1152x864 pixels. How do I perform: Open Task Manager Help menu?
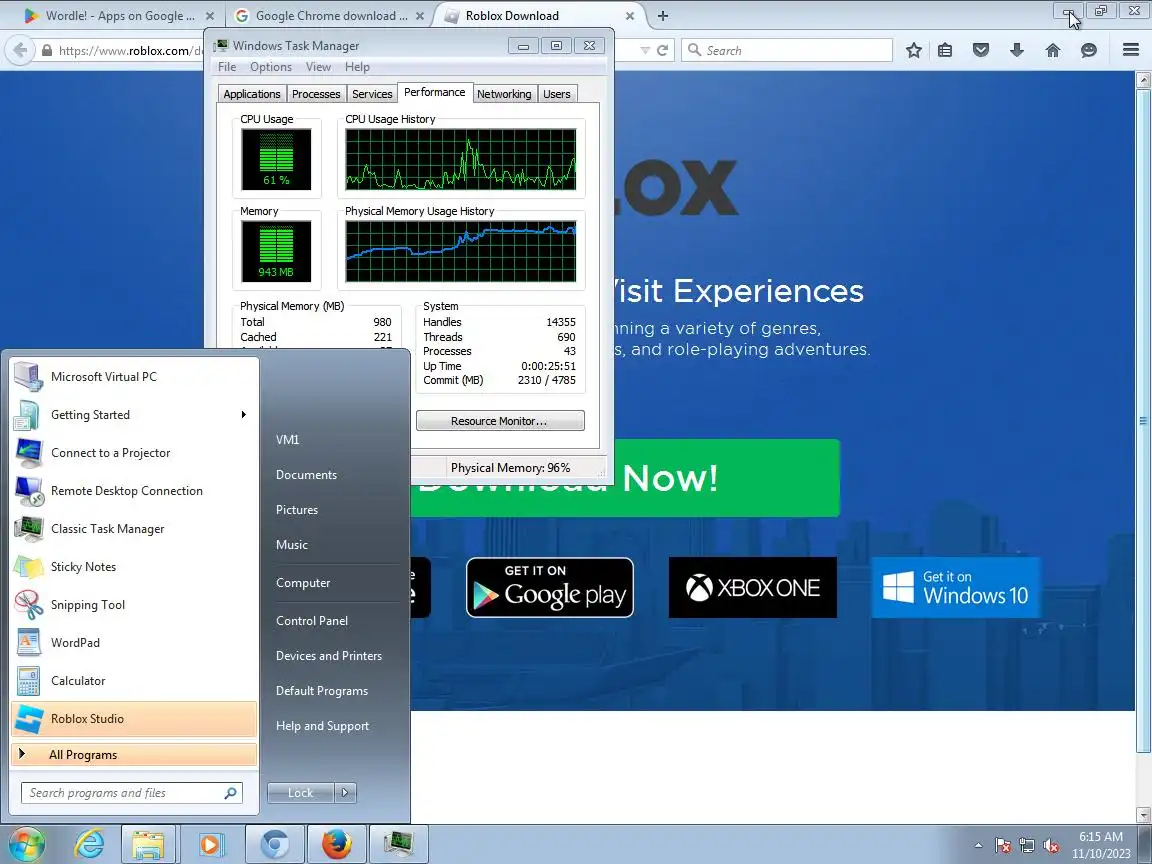point(357,67)
